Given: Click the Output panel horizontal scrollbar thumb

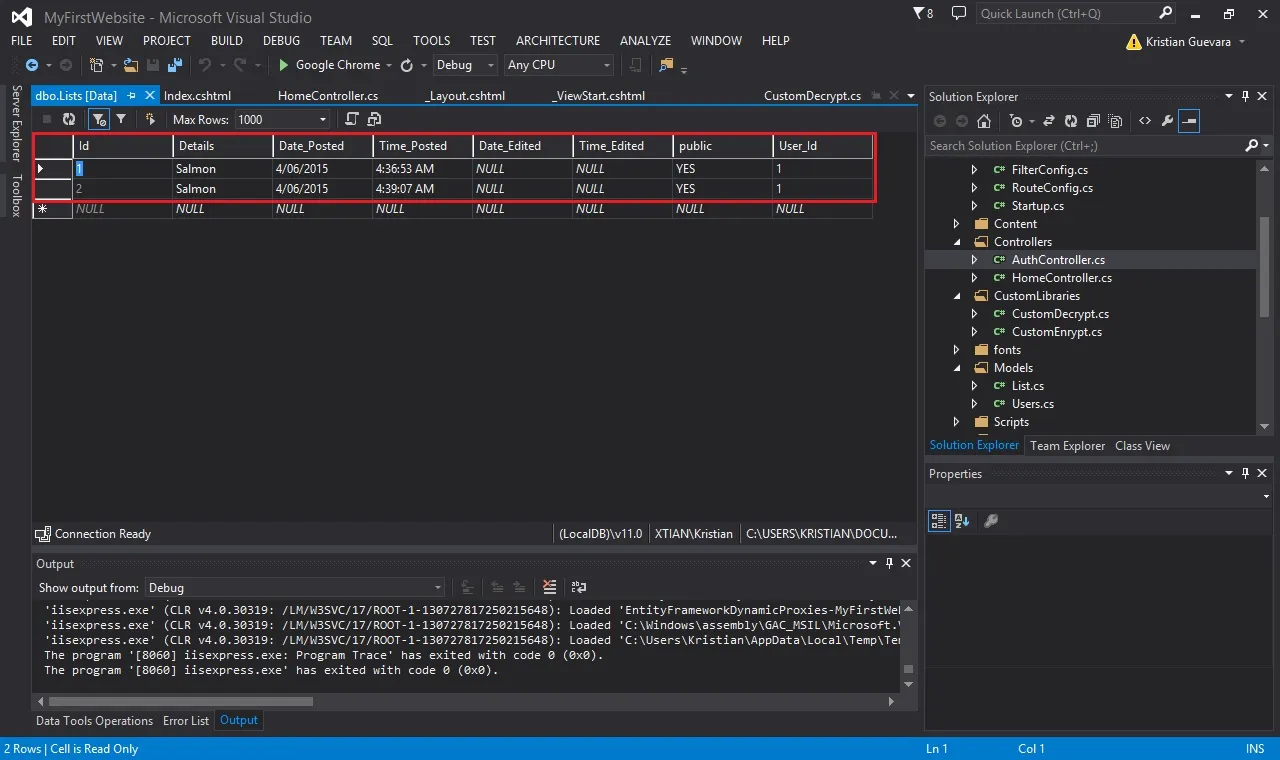Looking at the screenshot, I should [180, 702].
